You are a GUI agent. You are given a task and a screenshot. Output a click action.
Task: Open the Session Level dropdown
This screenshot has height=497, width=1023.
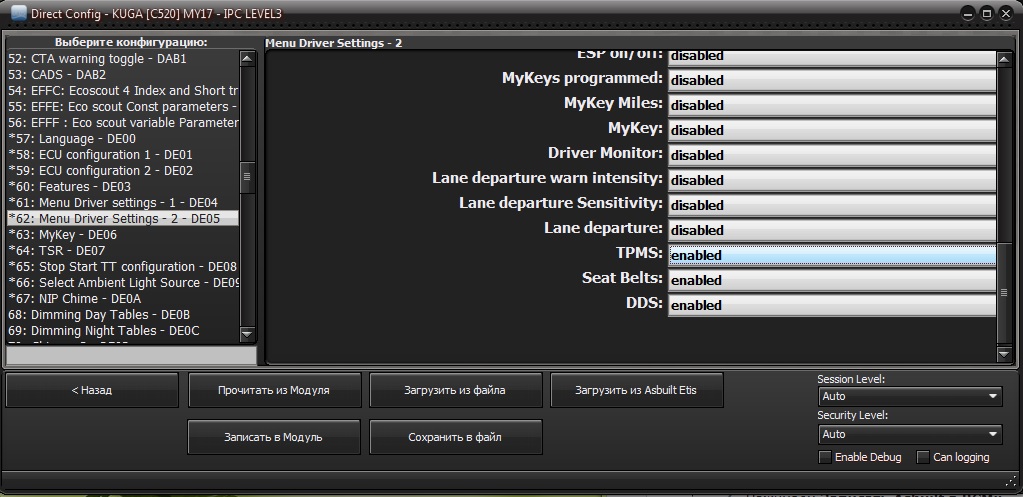909,396
